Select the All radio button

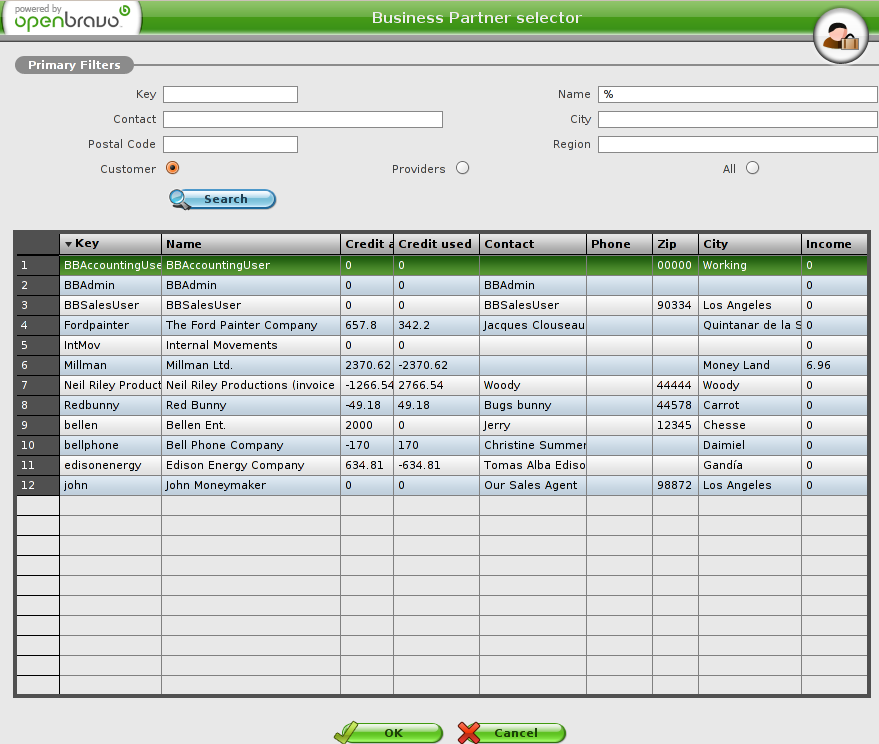752,168
